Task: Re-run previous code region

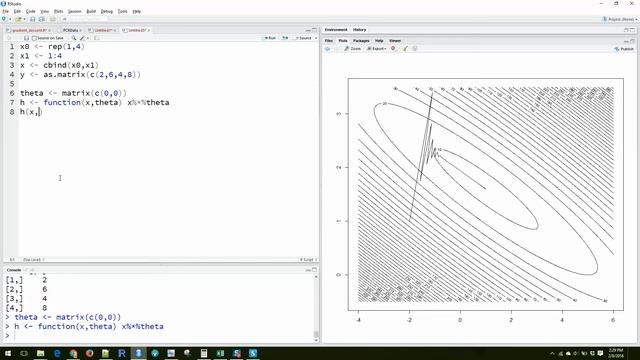Action: point(285,38)
